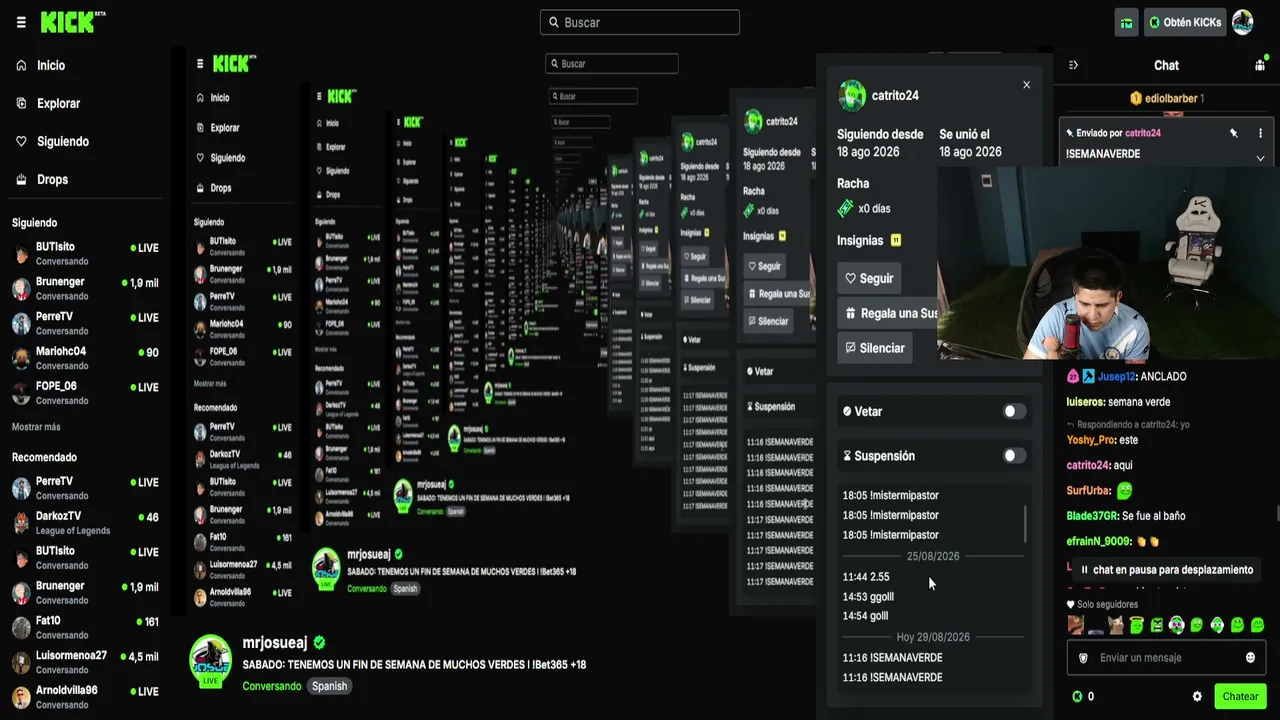
Task: Click the Spanish language tag
Action: [x=329, y=686]
